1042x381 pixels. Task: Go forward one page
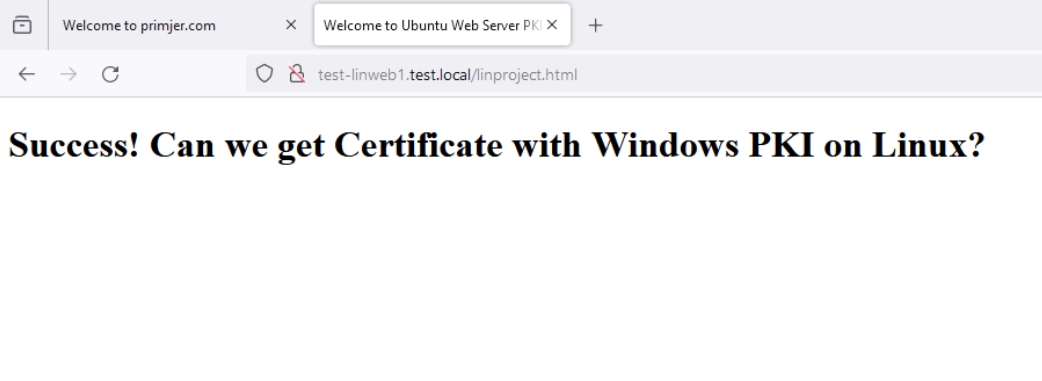68,74
